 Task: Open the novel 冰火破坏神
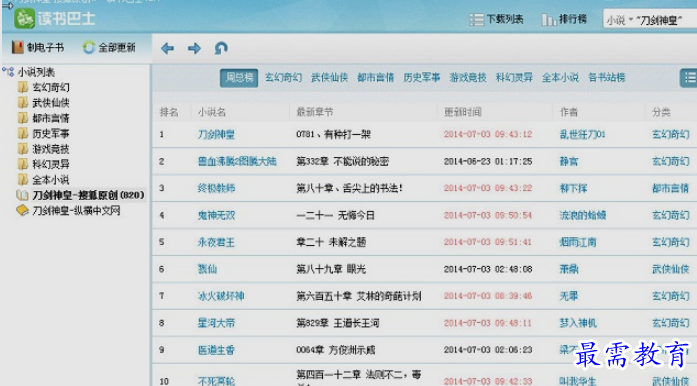[x=221, y=296]
